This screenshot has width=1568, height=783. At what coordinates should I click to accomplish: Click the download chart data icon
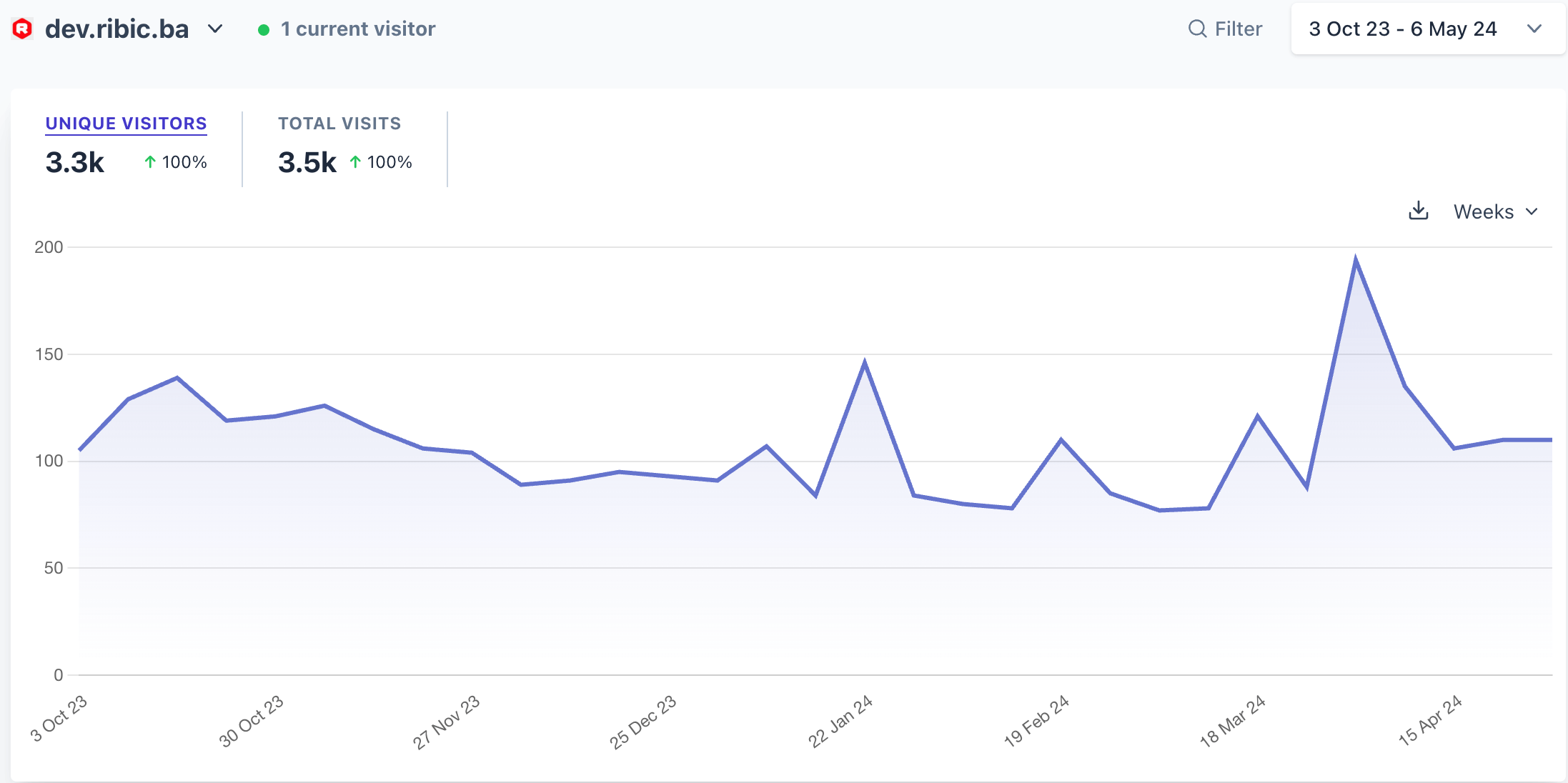click(x=1418, y=211)
